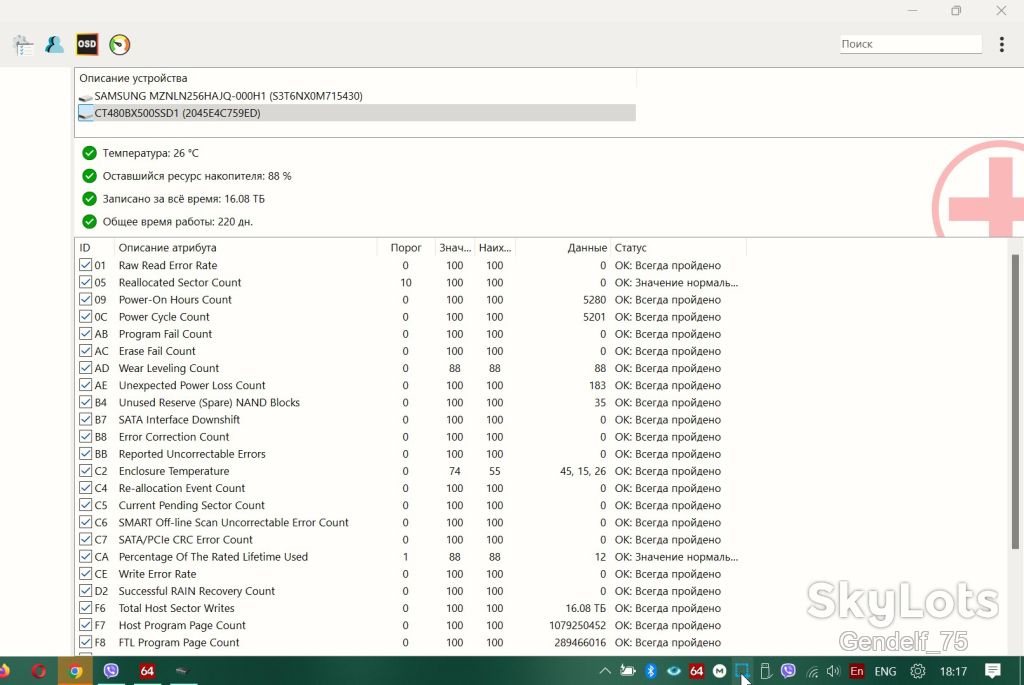Click the red En keyboard layout tray icon
The width and height of the screenshot is (1024, 685).
857,671
